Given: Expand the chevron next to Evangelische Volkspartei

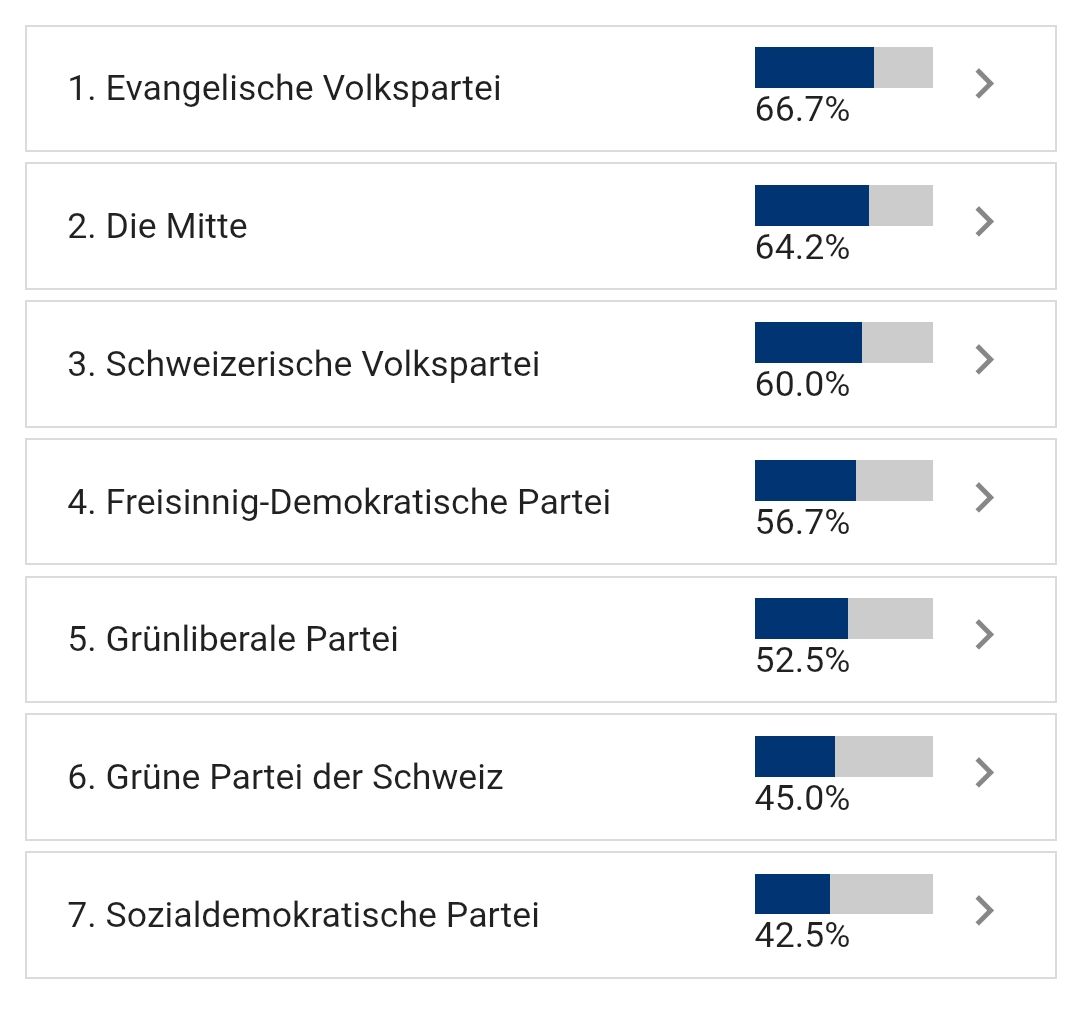Looking at the screenshot, I should click(x=984, y=84).
